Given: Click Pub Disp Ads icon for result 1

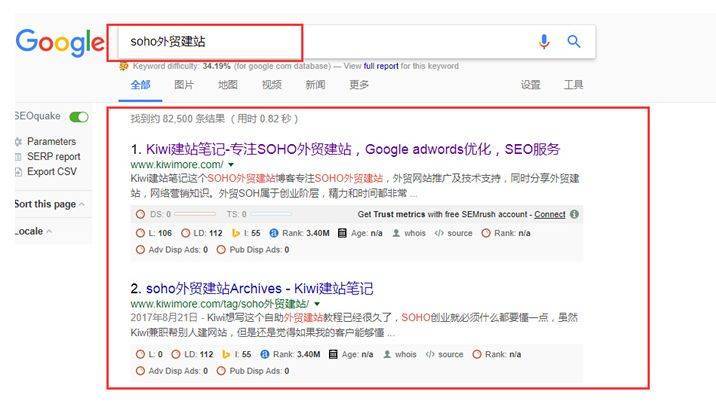Looking at the screenshot, I should pyautogui.click(x=221, y=250).
